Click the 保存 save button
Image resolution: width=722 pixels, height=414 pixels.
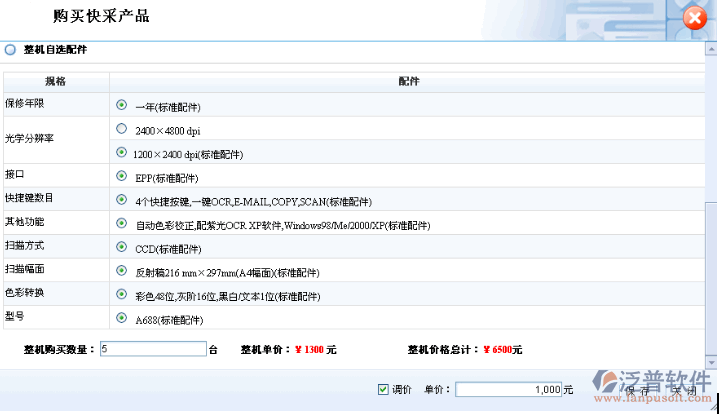coord(636,390)
